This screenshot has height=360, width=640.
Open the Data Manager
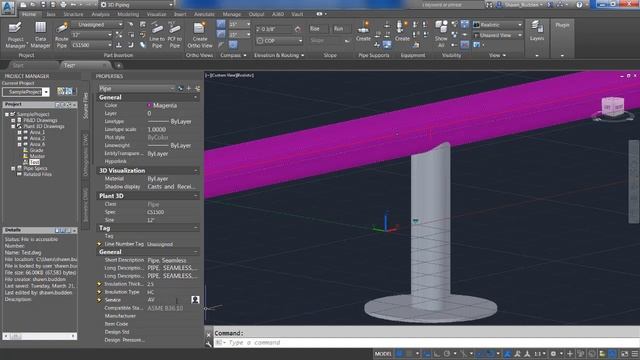coord(40,35)
